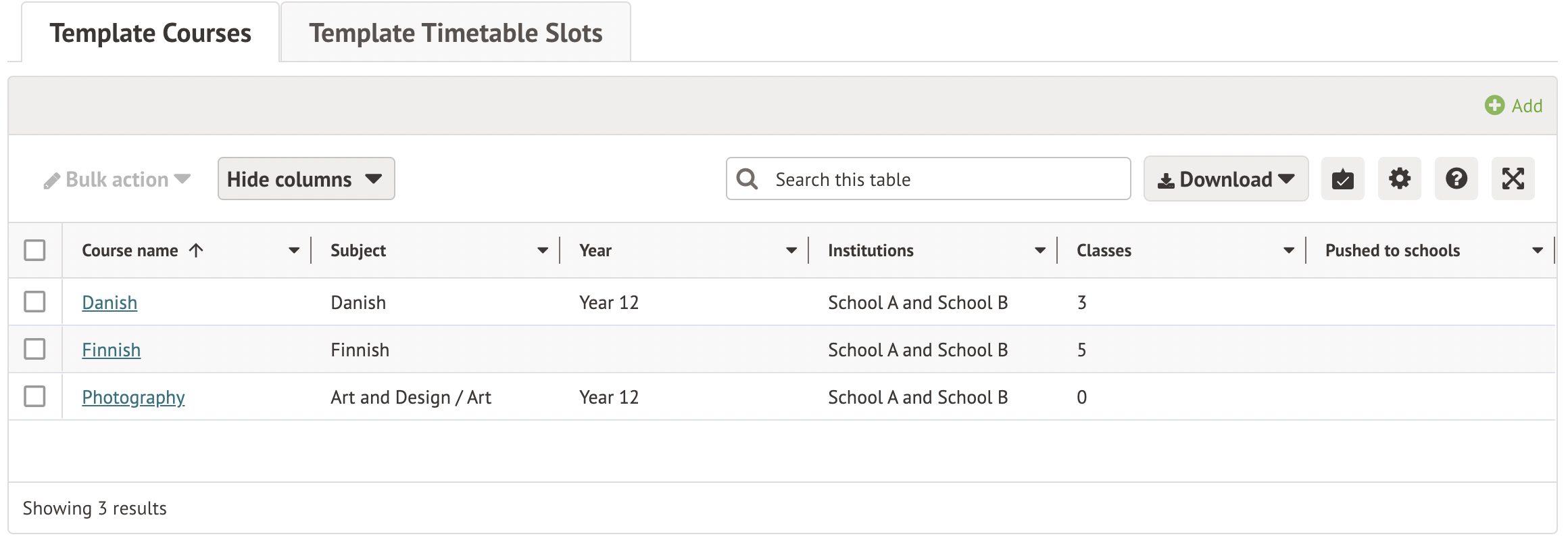This screenshot has height=545, width=1568.
Task: Expand the Bulk action menu
Action: (x=117, y=180)
